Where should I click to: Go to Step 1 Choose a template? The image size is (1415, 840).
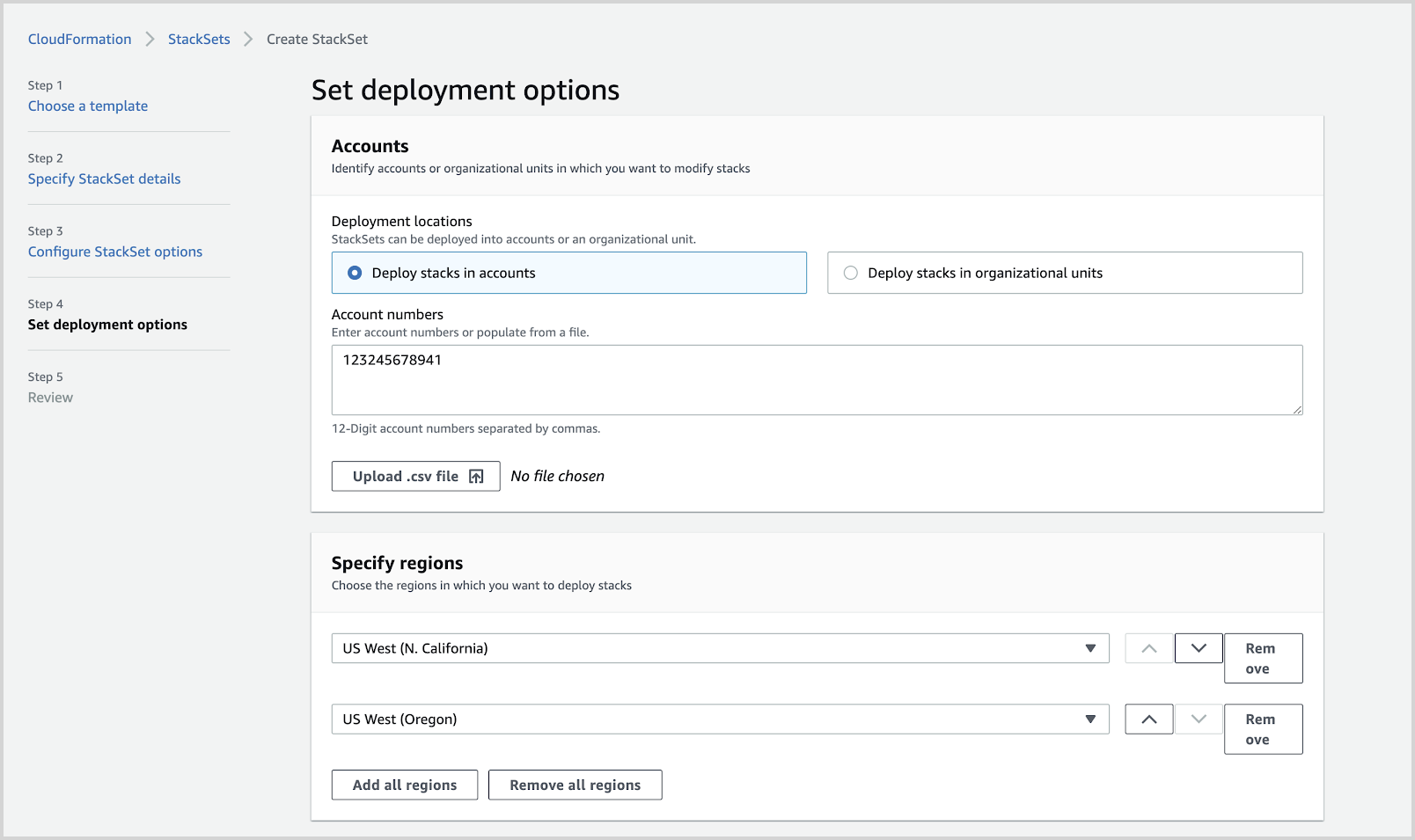(x=88, y=106)
